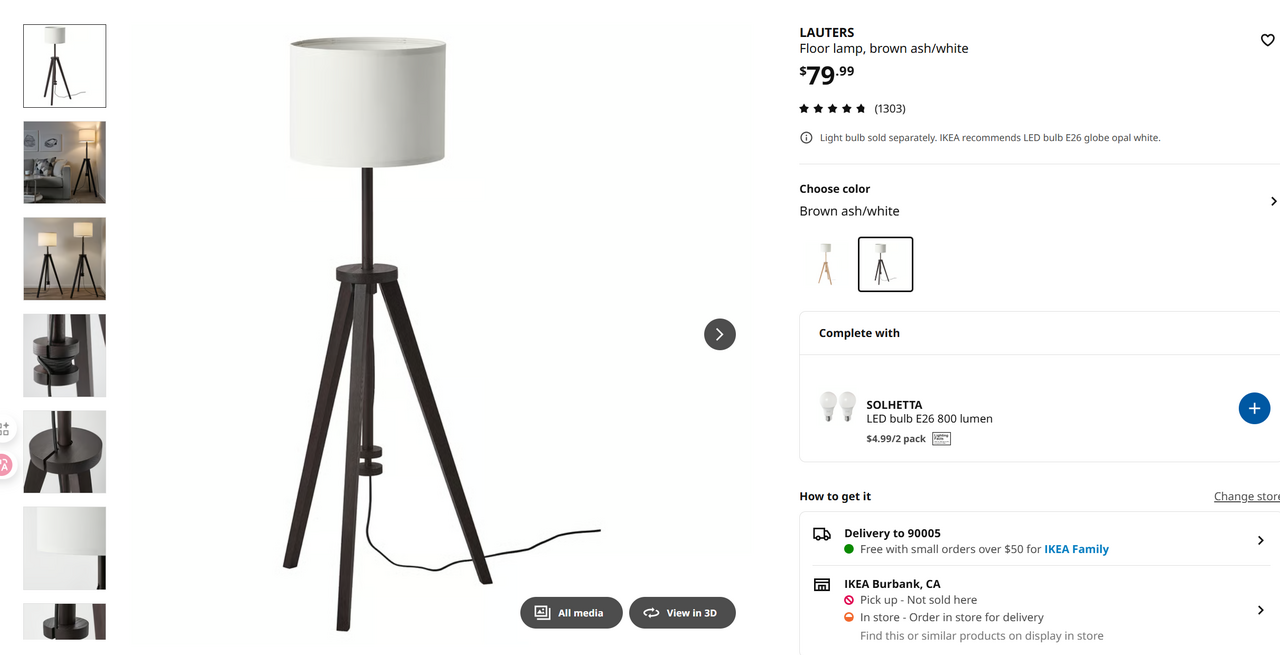Select the living room lamp thumbnail

point(65,162)
